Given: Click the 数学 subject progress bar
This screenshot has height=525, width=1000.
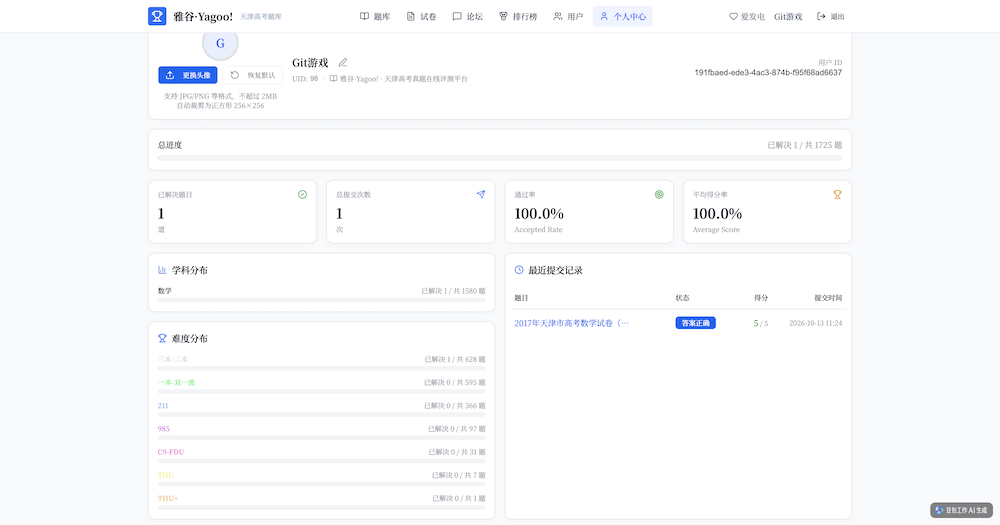Looking at the screenshot, I should point(321,300).
